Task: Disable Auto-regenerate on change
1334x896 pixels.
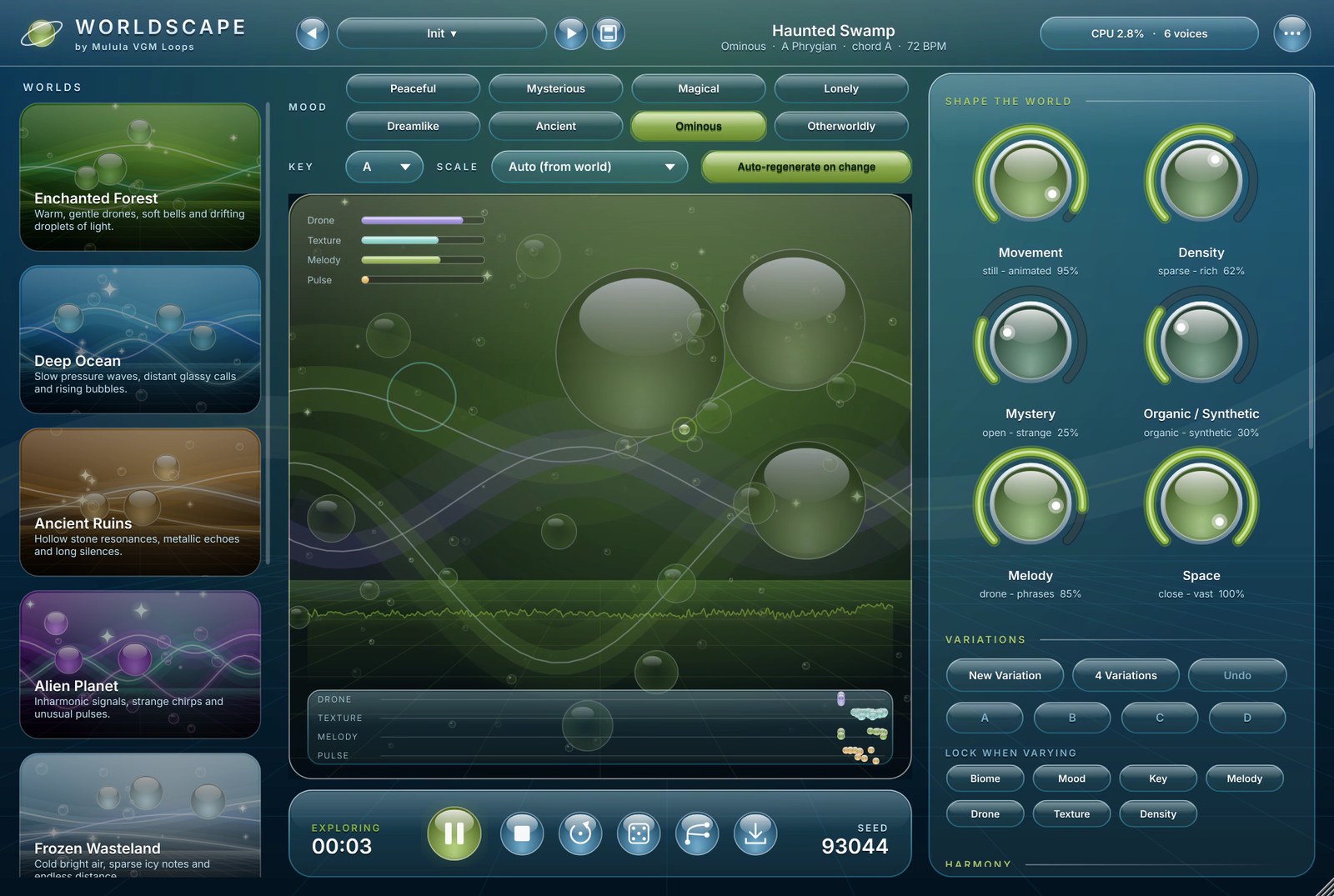Action: pos(806,167)
